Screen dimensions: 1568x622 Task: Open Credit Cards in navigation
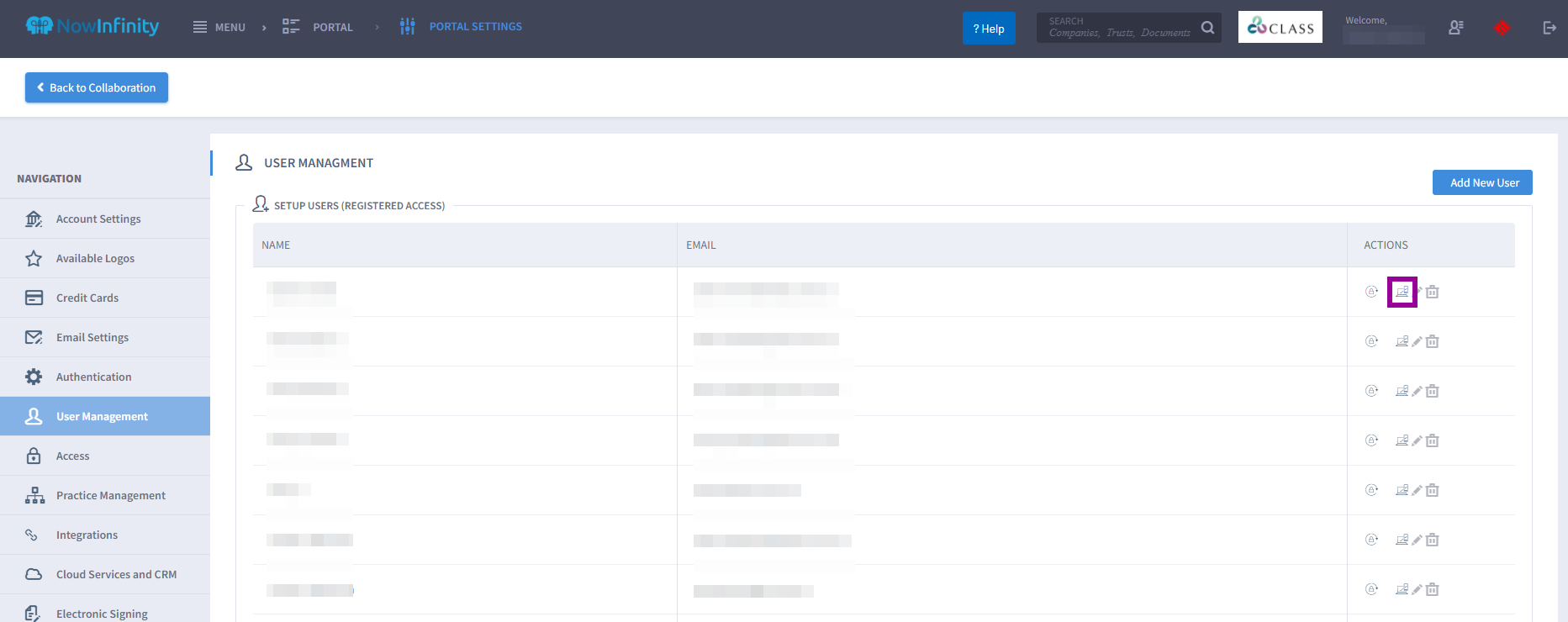(105, 298)
